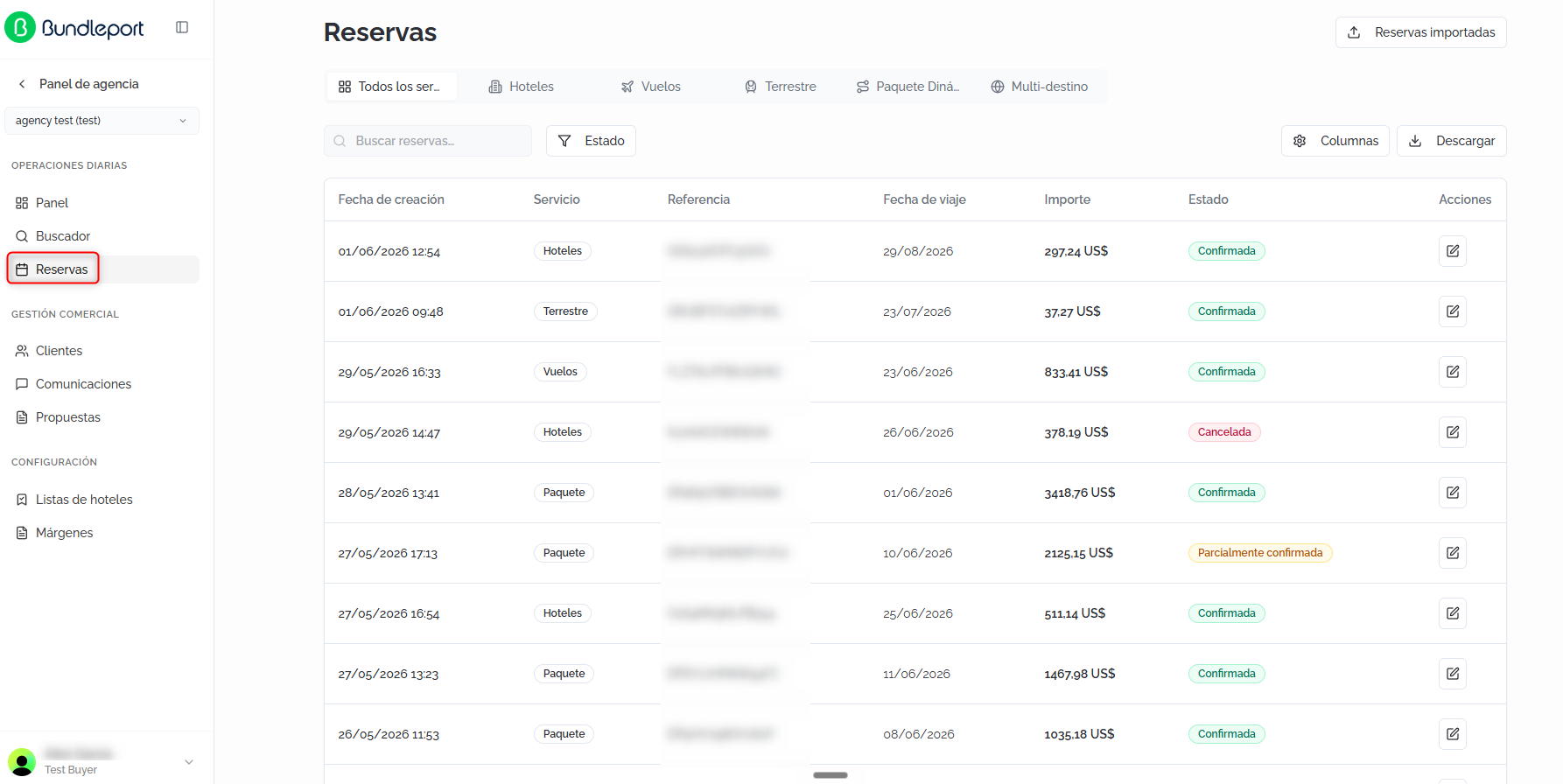Open the Estado filter

tap(591, 141)
